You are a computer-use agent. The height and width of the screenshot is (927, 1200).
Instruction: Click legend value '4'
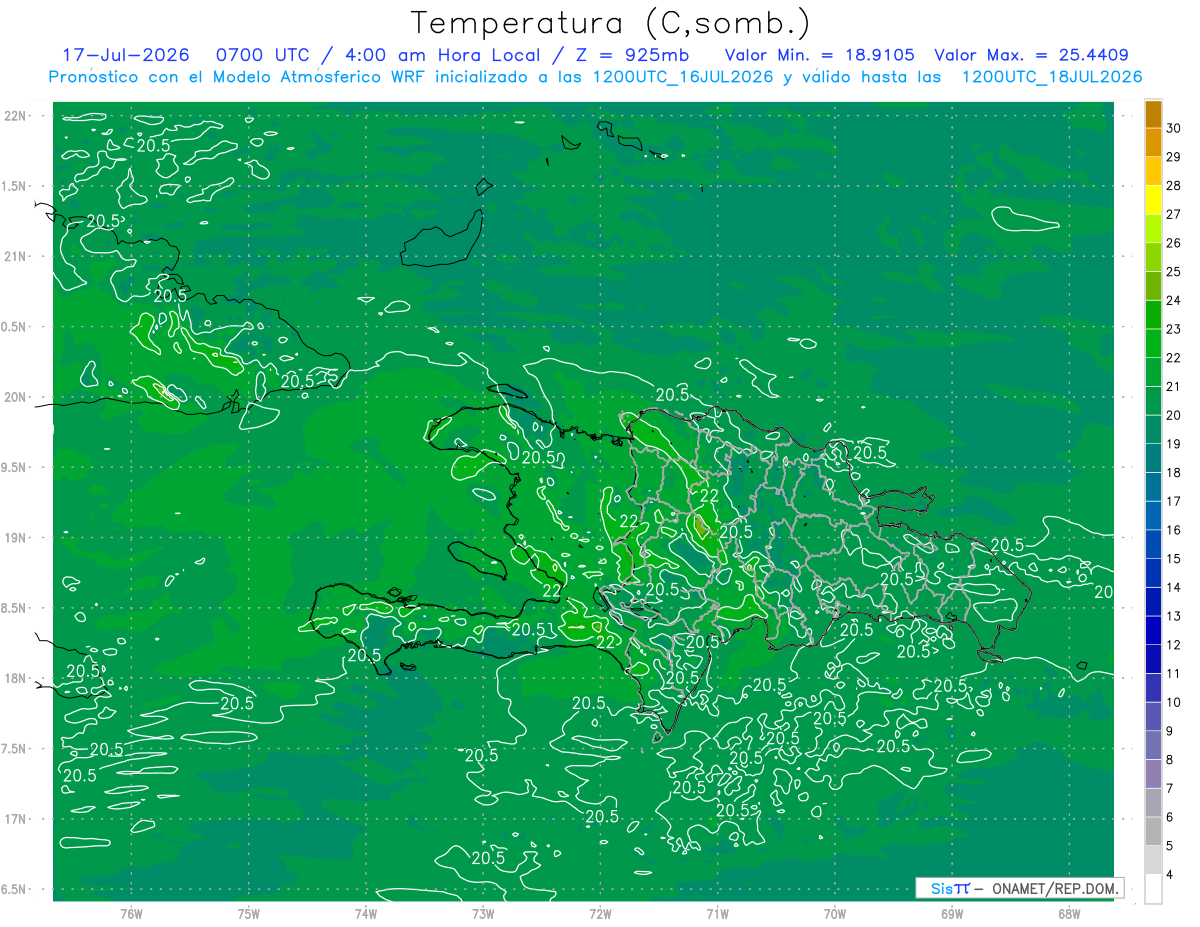(1171, 874)
